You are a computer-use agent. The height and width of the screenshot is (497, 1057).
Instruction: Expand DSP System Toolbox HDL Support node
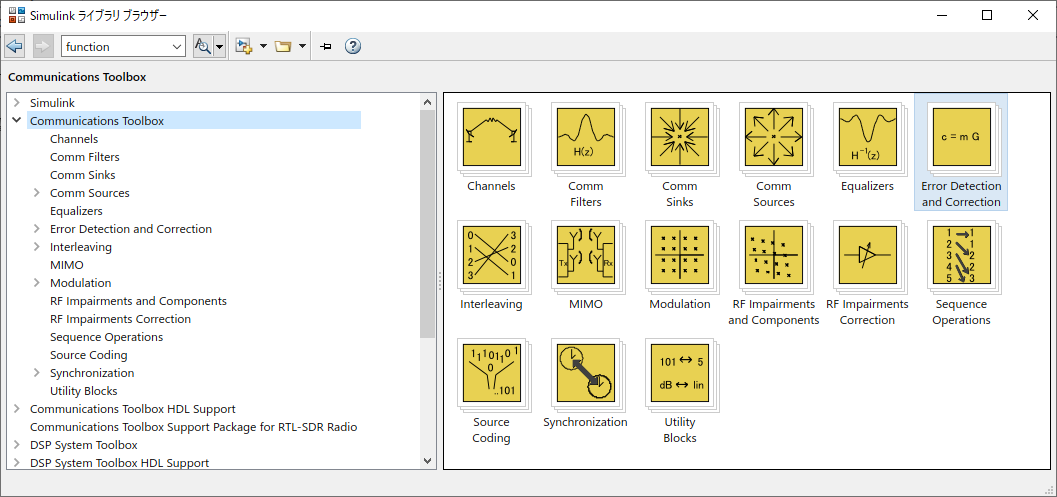click(x=16, y=463)
